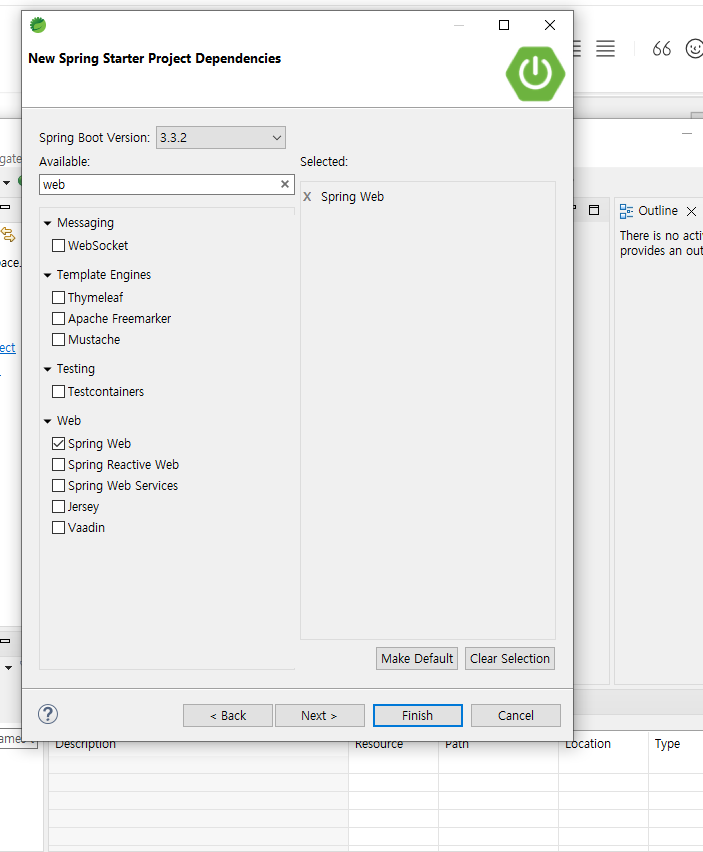Uncheck the Spring Web checkbox
The width and height of the screenshot is (703, 852).
coord(58,444)
